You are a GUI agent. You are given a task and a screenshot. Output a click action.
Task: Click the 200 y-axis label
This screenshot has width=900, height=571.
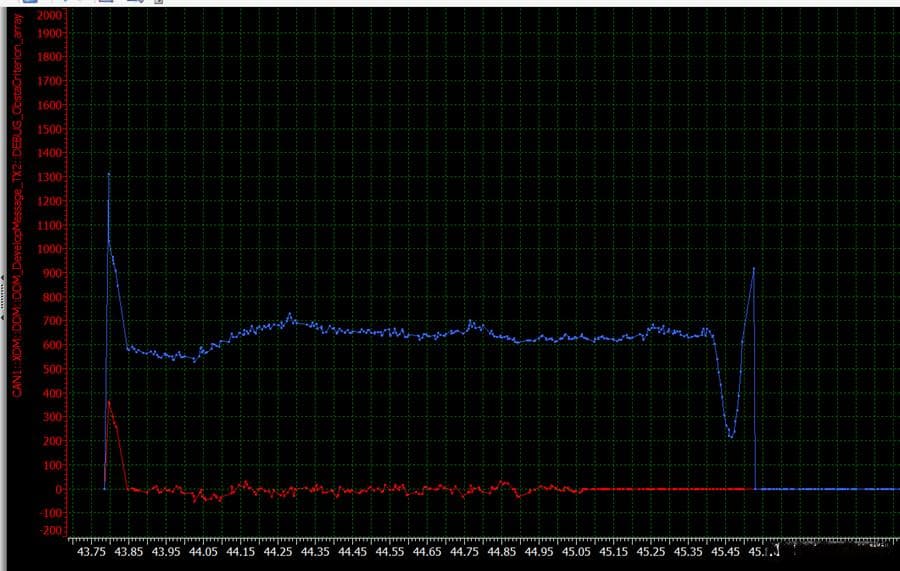[x=52, y=441]
